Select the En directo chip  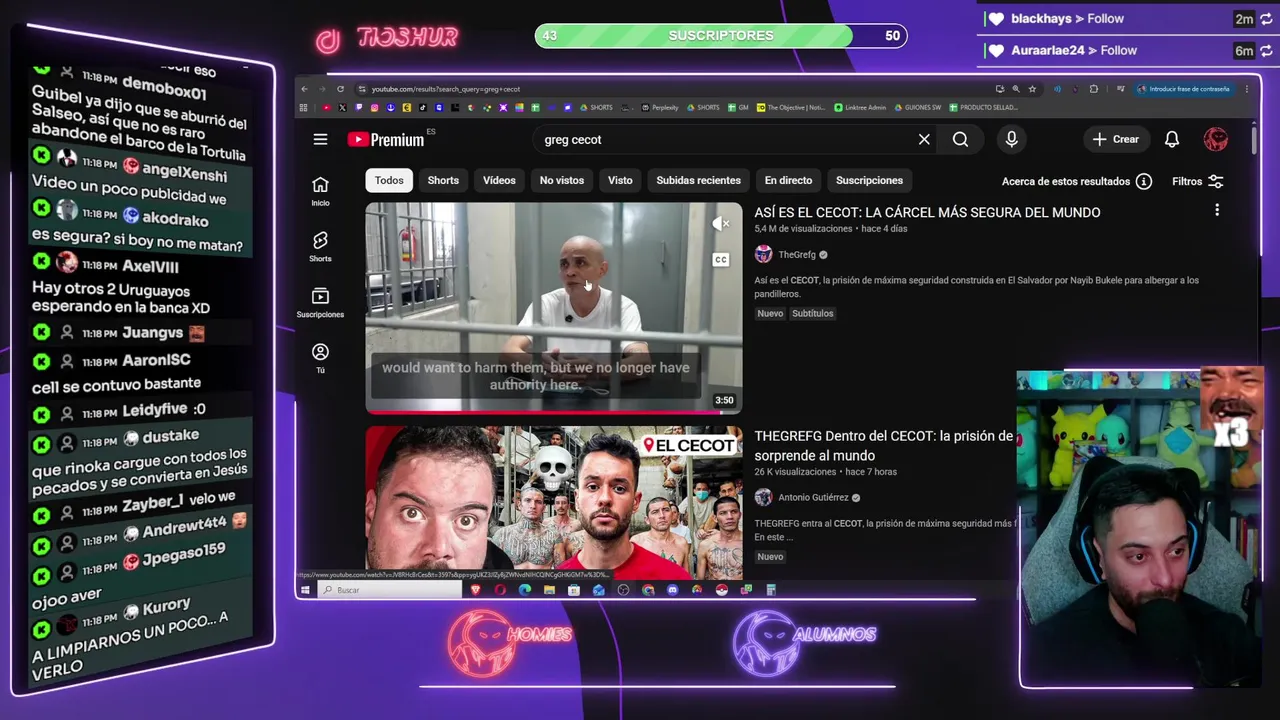788,180
